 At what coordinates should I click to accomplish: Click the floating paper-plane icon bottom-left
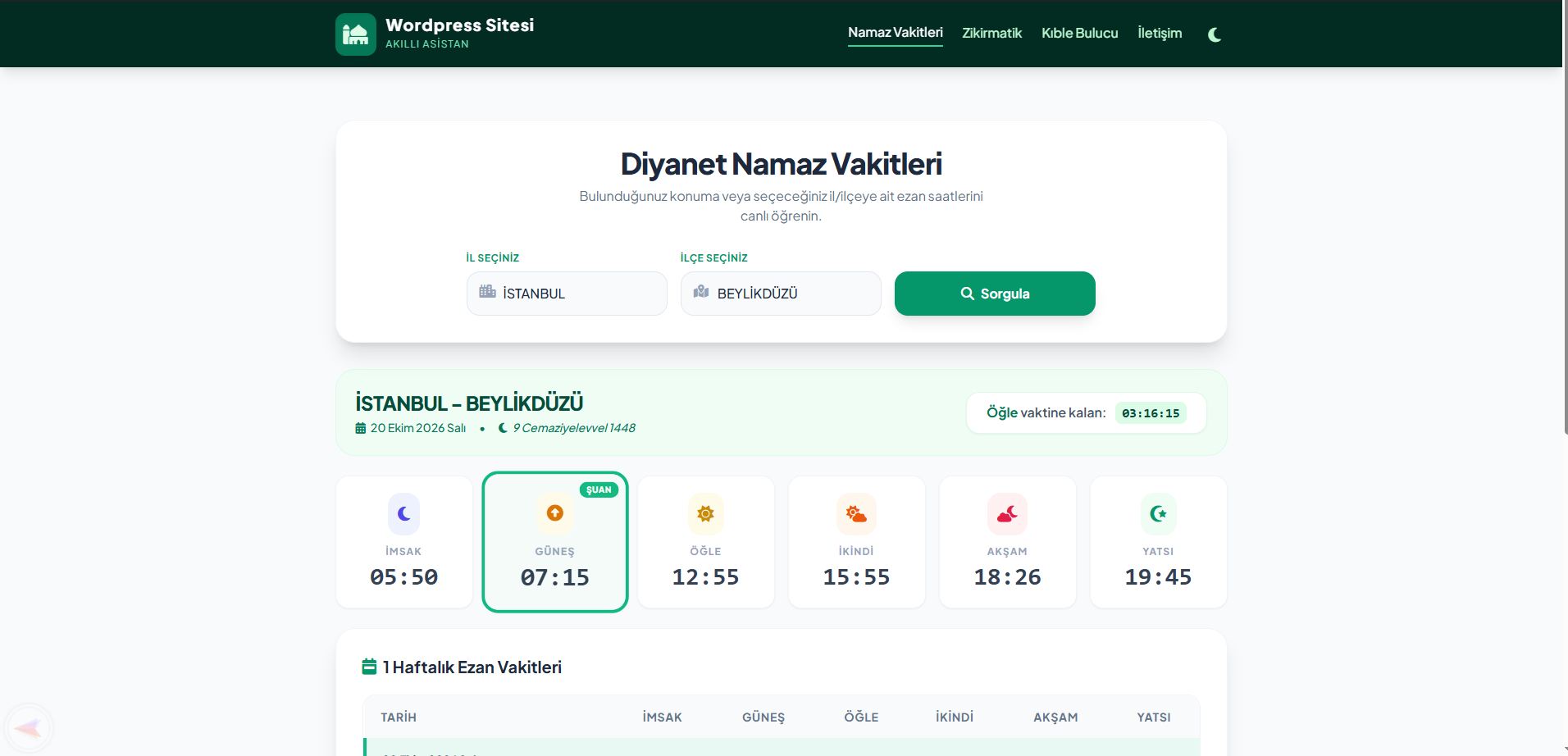click(x=29, y=728)
